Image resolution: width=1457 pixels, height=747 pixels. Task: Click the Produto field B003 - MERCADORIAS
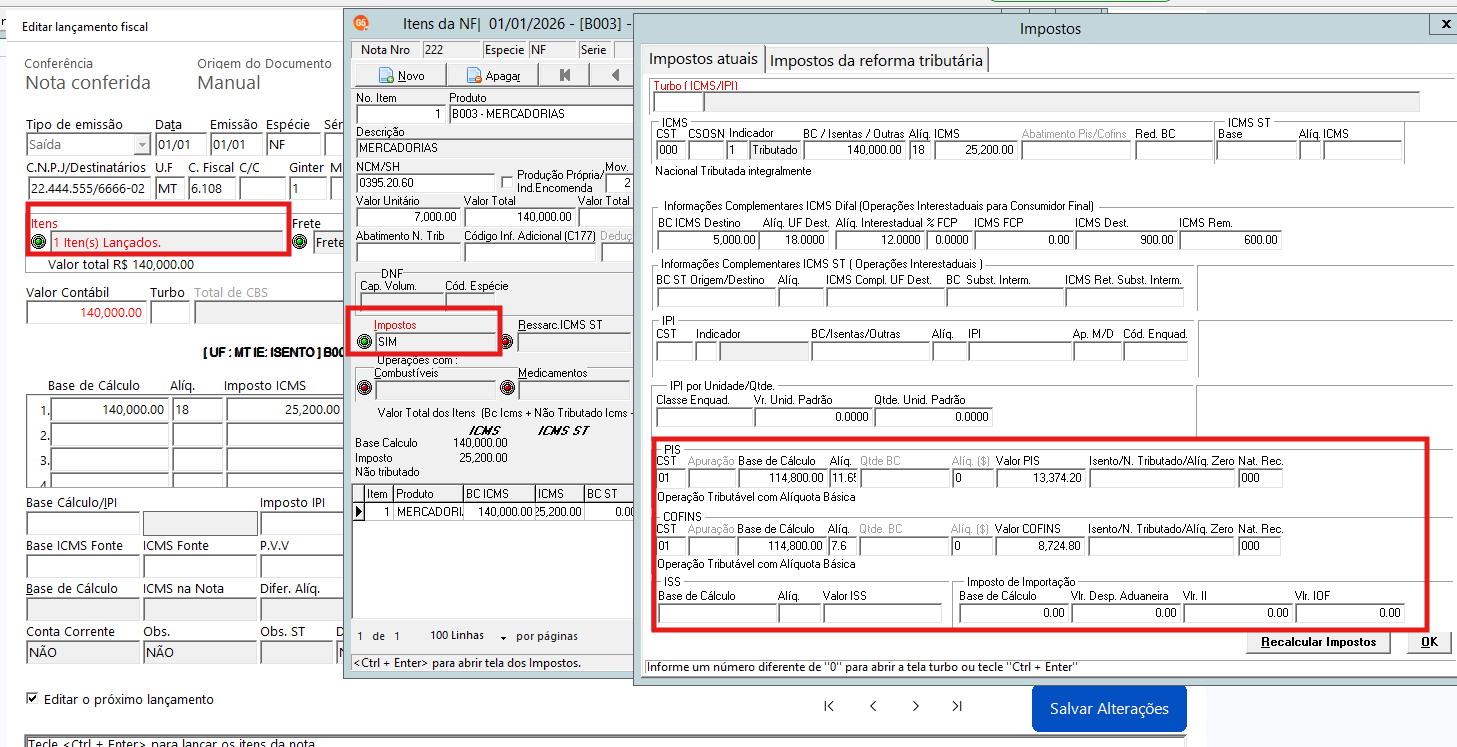tap(540, 114)
